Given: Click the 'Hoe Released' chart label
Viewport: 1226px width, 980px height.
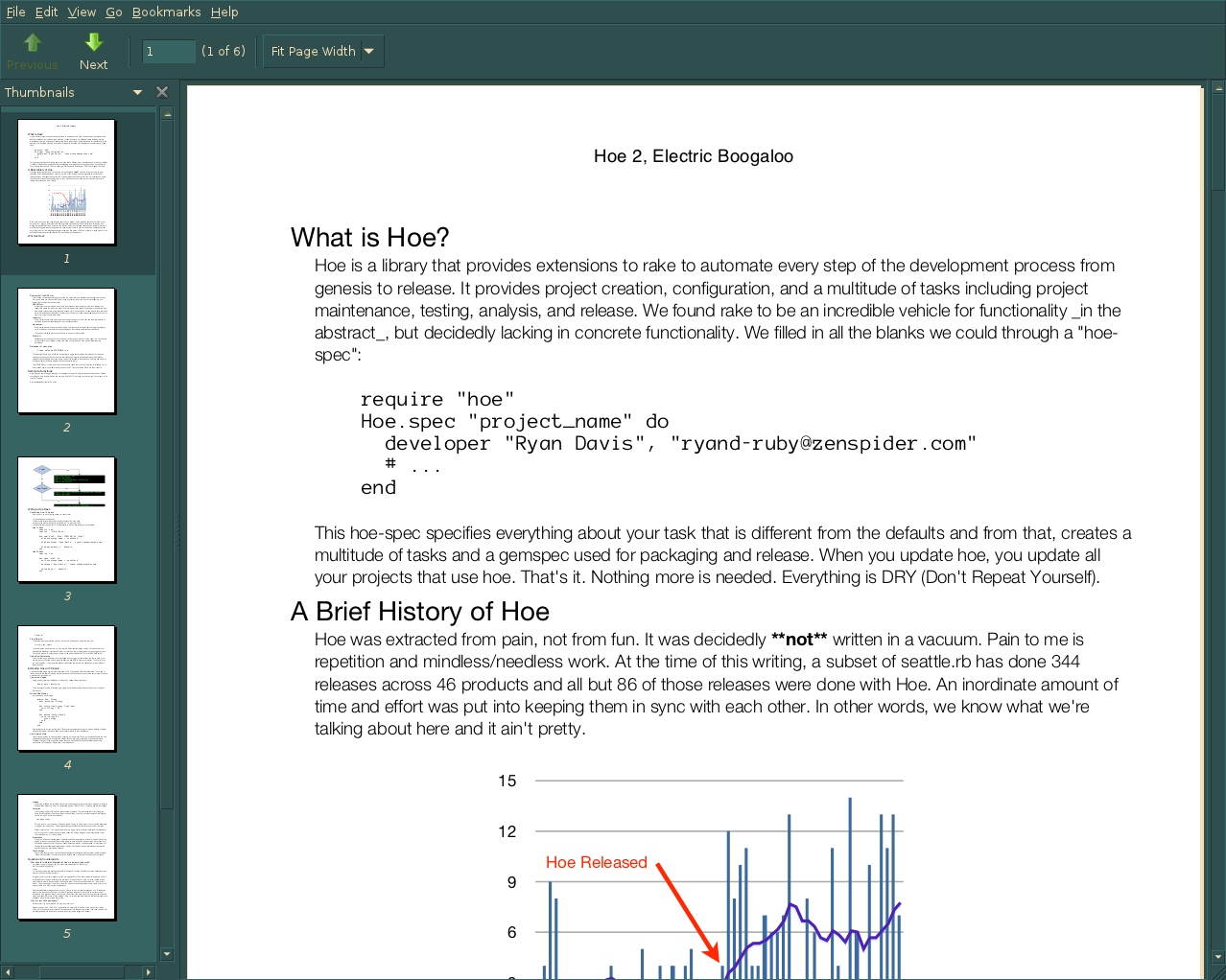Looking at the screenshot, I should 597,862.
